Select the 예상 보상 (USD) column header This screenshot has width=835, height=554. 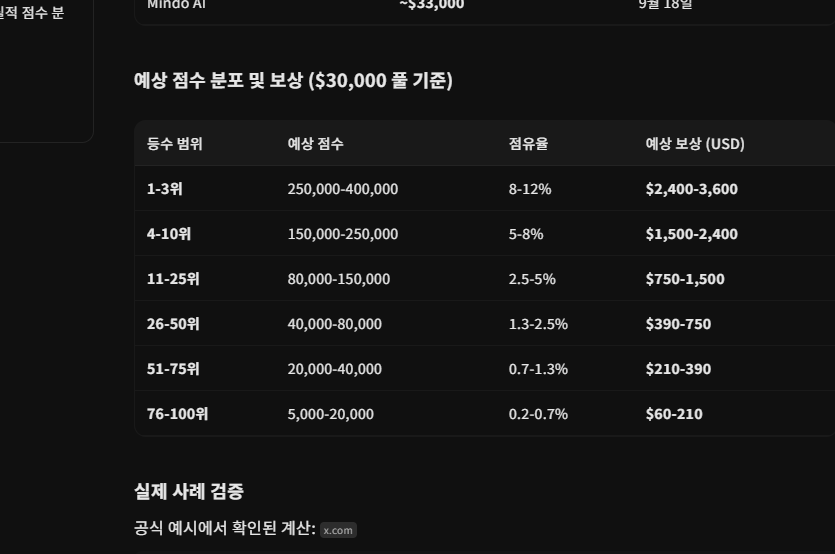point(695,144)
